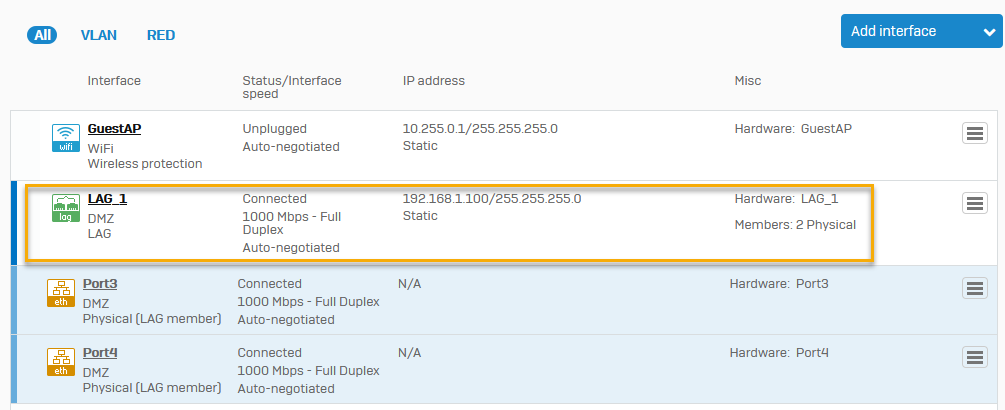Click the Add interface button
1005x410 pixels.
point(894,32)
